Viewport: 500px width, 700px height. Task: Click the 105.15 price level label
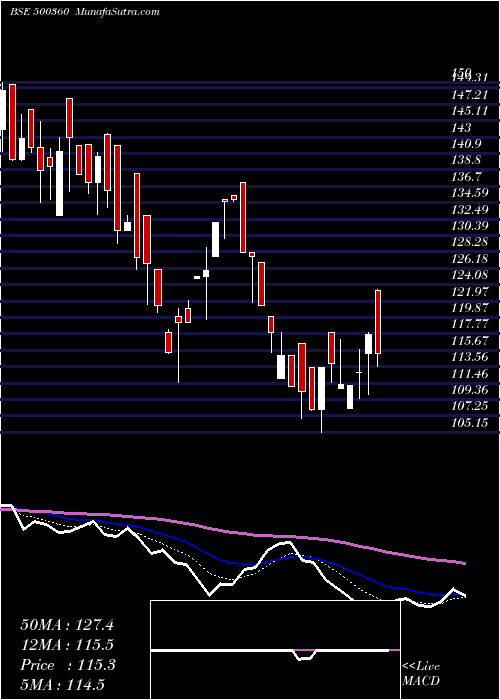pyautogui.click(x=469, y=422)
